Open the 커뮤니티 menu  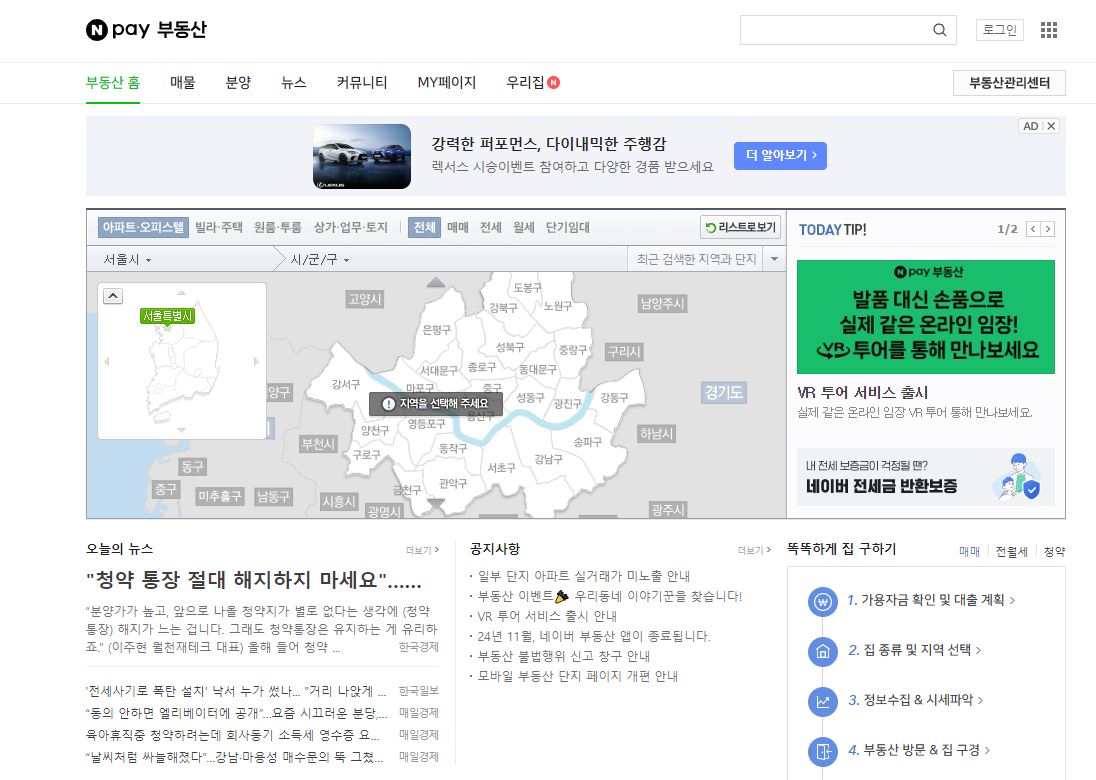pyautogui.click(x=362, y=82)
